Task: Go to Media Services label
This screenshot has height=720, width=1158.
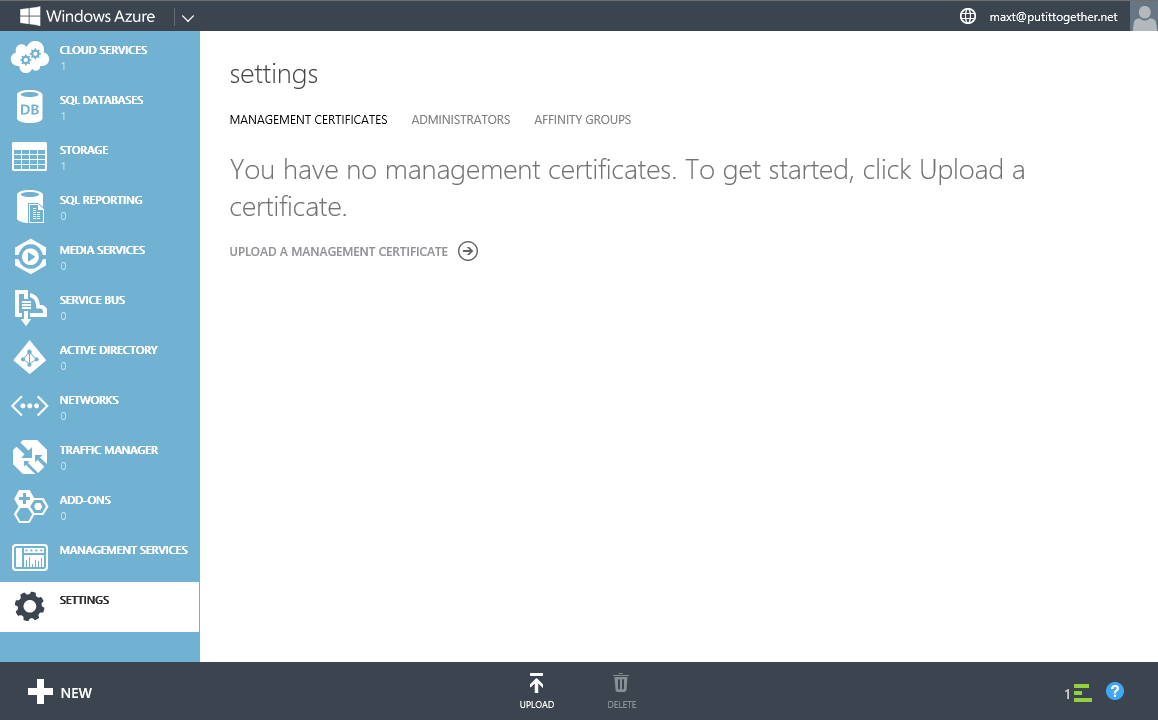Action: (x=102, y=250)
